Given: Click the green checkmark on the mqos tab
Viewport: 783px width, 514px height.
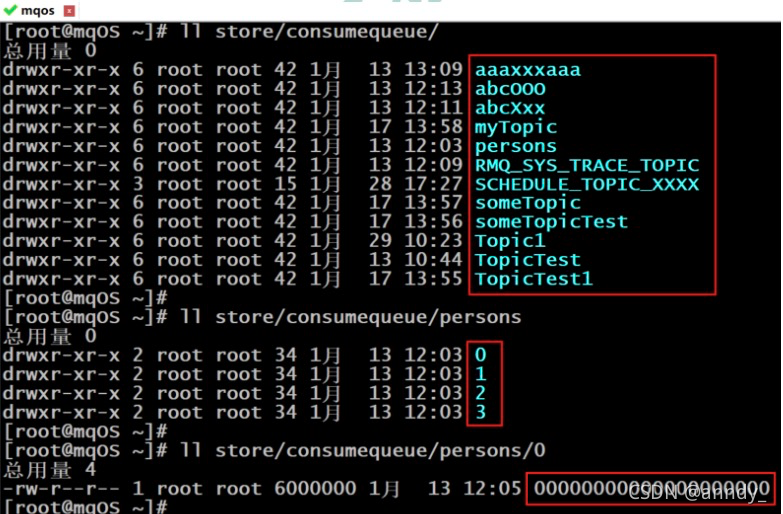Looking at the screenshot, I should click(x=10, y=10).
